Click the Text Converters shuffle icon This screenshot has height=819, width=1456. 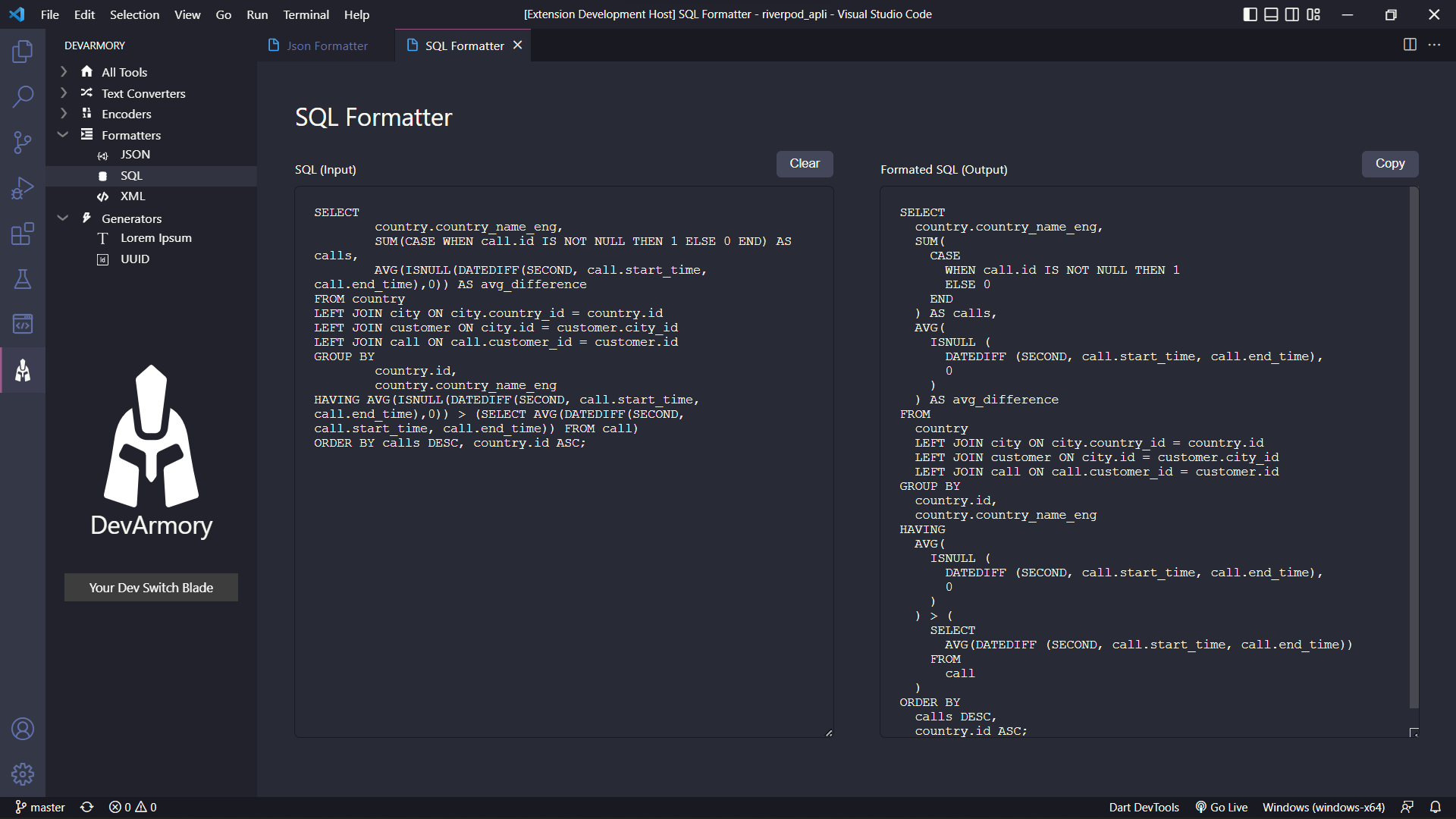(86, 93)
